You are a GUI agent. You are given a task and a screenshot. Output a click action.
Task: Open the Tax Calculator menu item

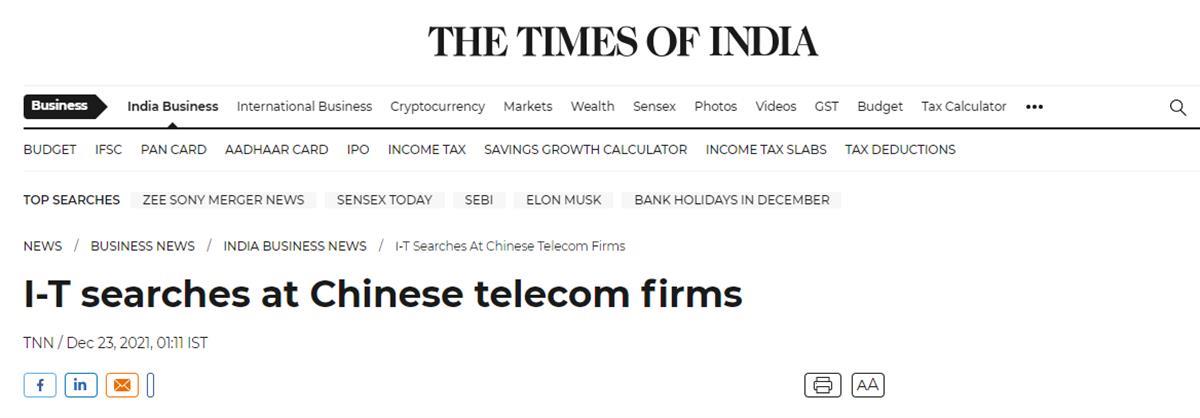point(964,106)
